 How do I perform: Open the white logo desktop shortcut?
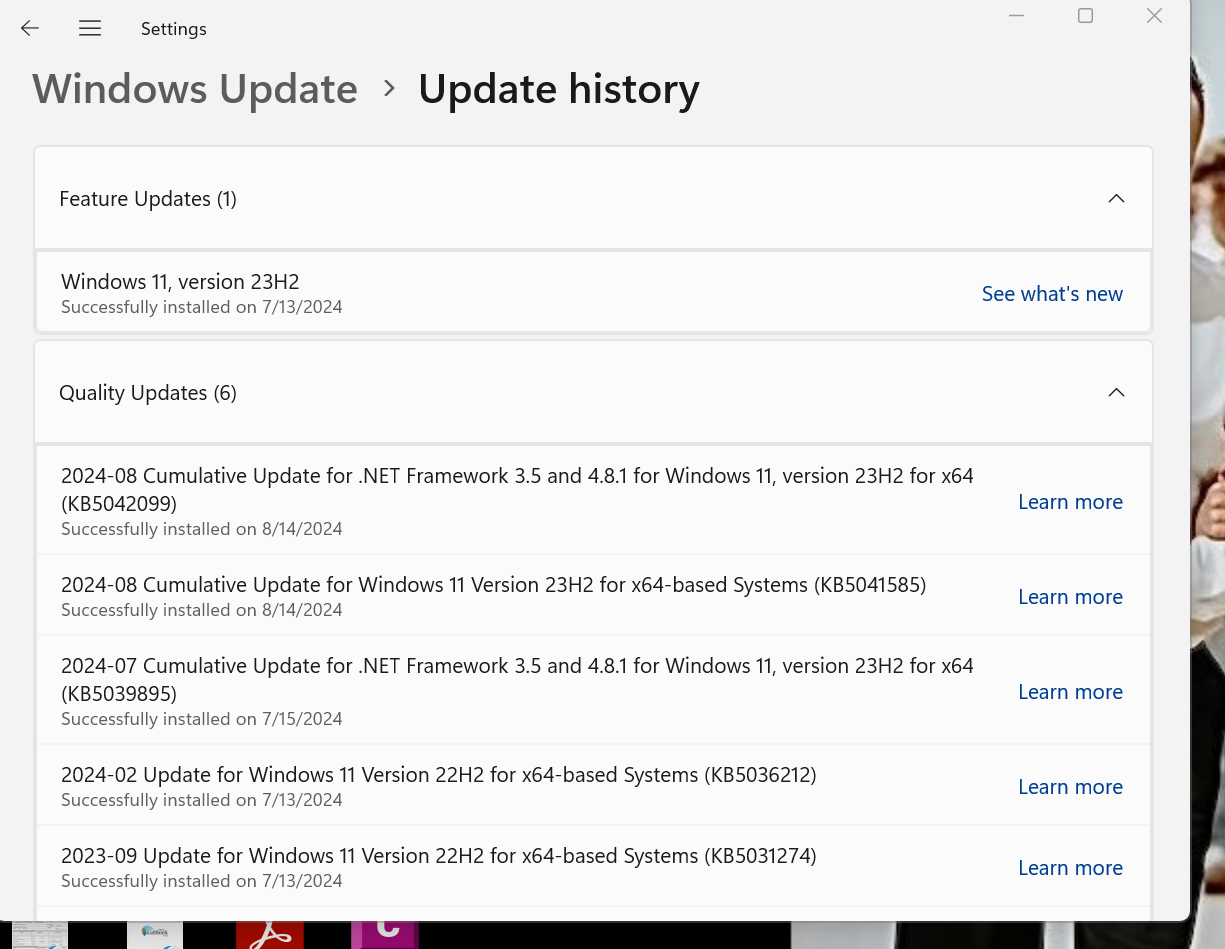pyautogui.click(x=155, y=936)
